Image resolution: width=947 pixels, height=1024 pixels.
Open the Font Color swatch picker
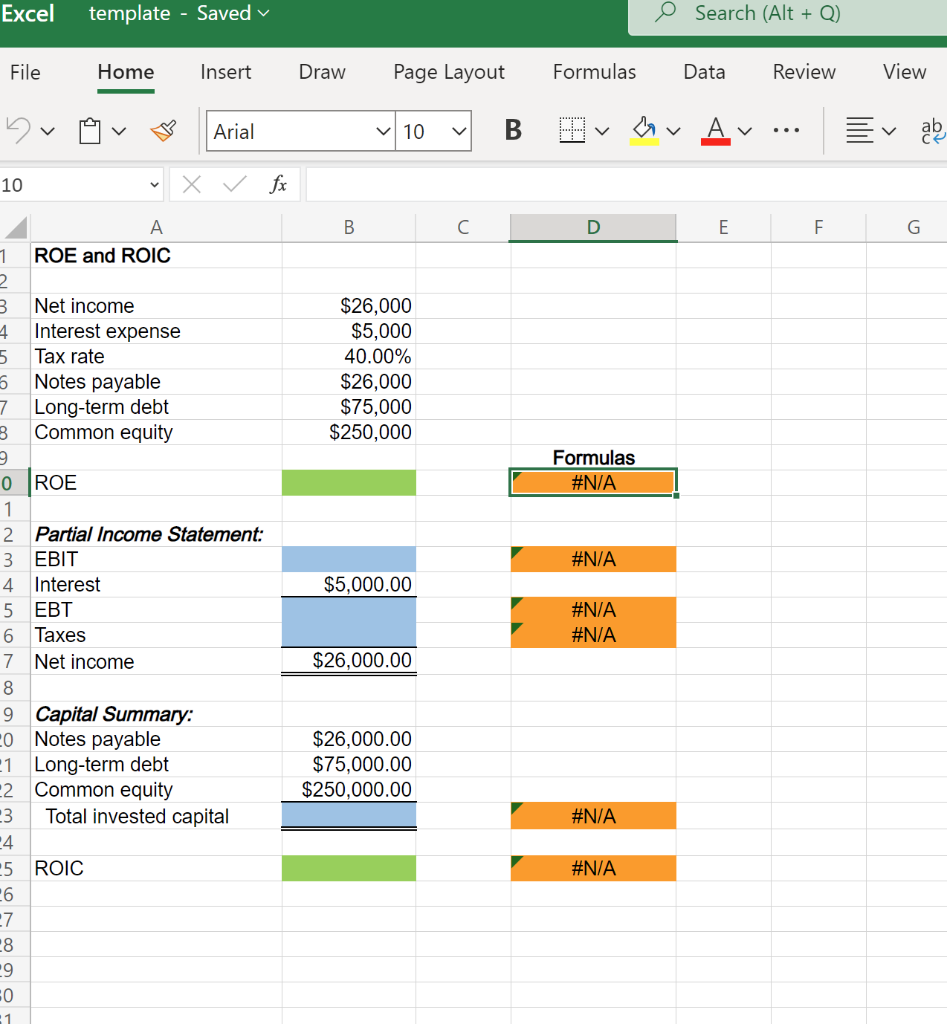(714, 130)
